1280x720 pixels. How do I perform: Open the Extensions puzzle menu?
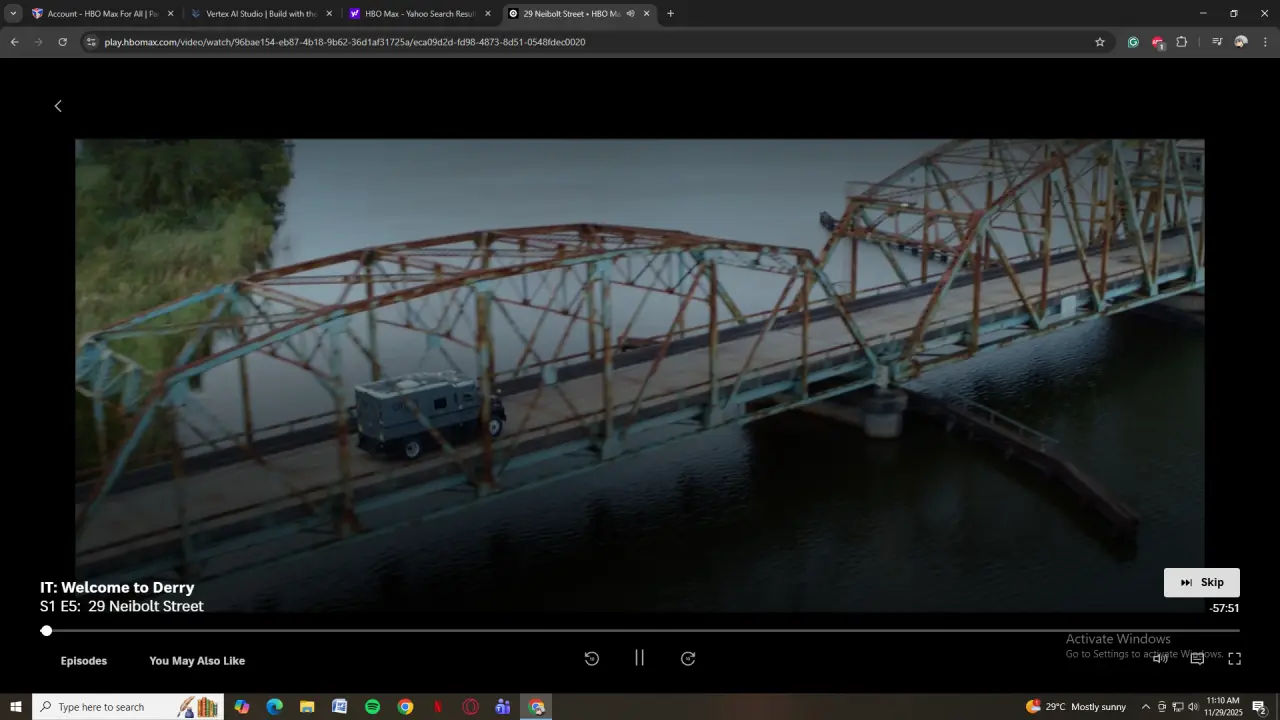1182,42
